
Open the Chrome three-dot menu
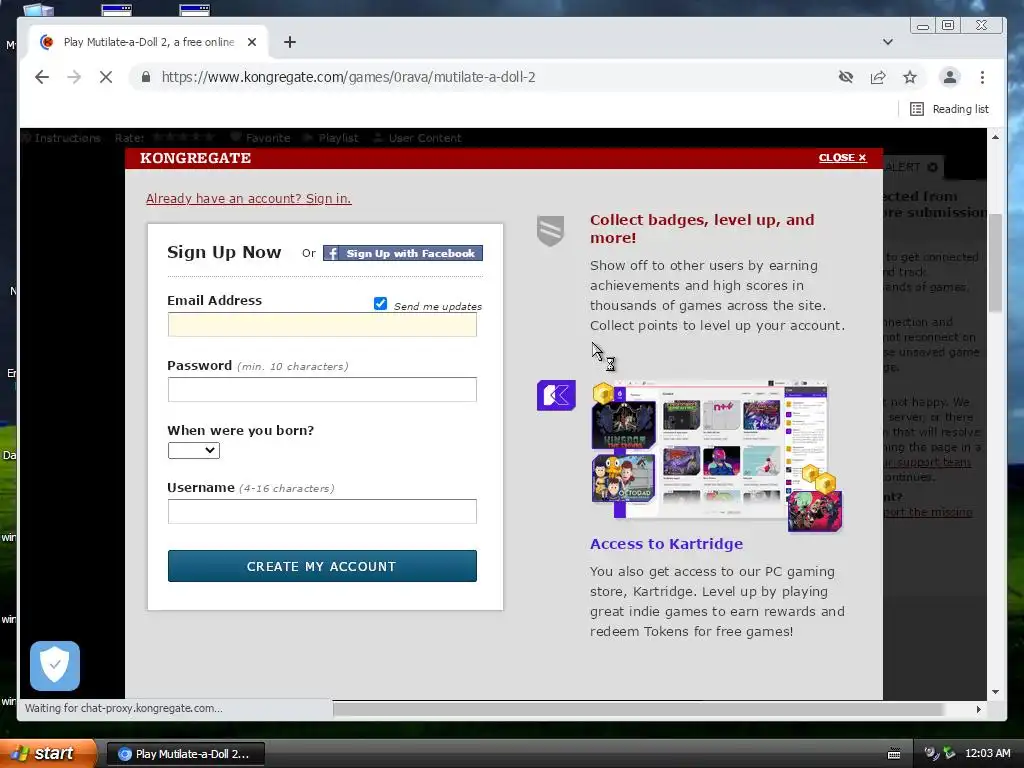coord(982,77)
